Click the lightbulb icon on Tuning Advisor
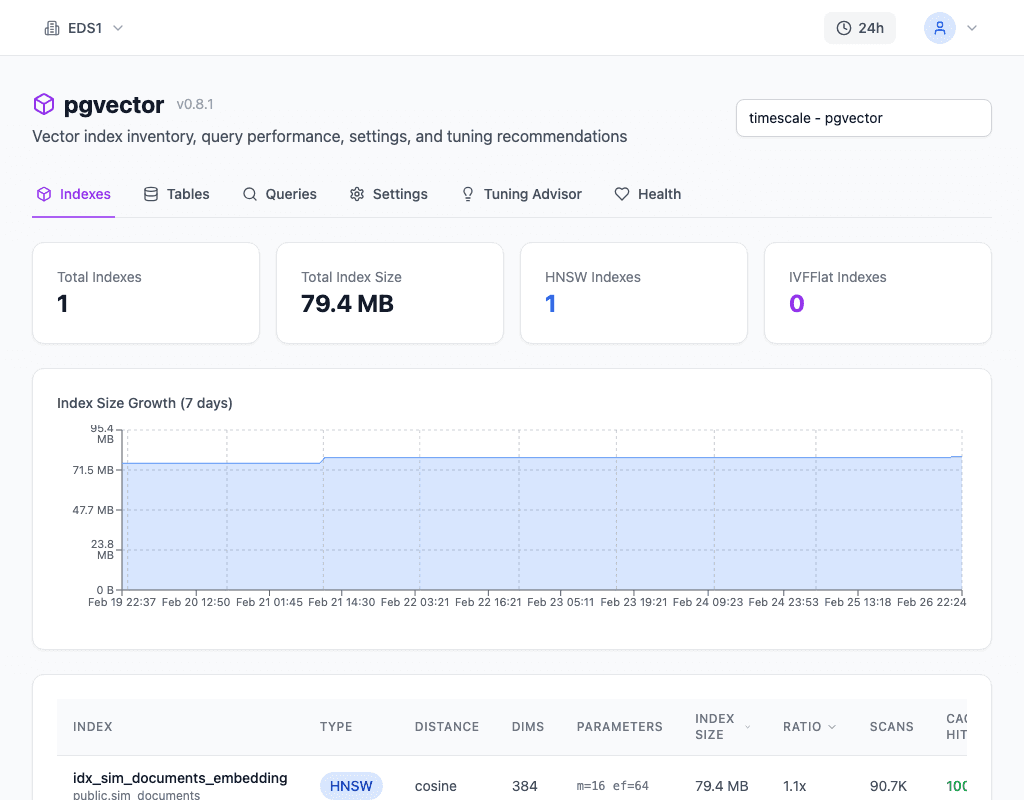The image size is (1024, 800). 468,194
